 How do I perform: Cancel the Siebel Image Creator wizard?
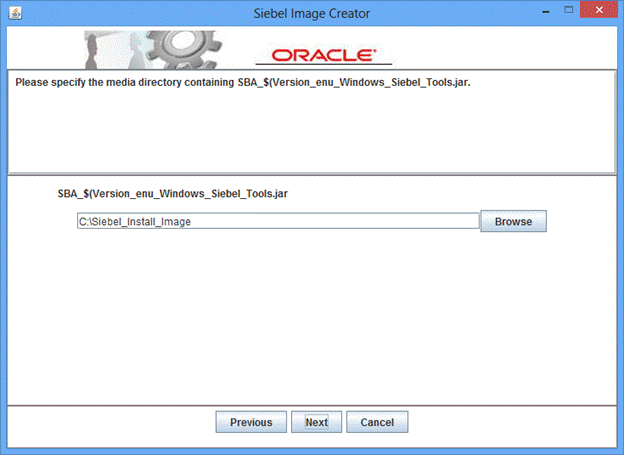point(377,422)
